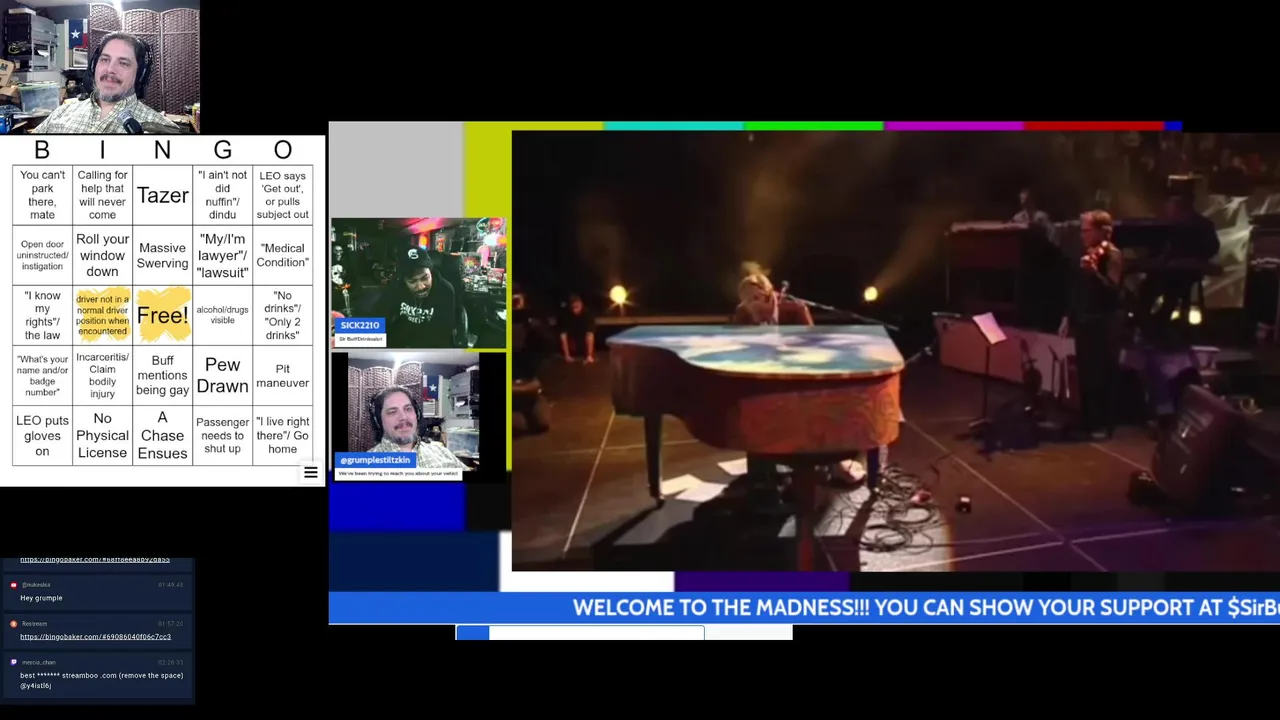Mark 'You can't park there, mate' square
This screenshot has width=1280, height=720.
(x=42, y=195)
